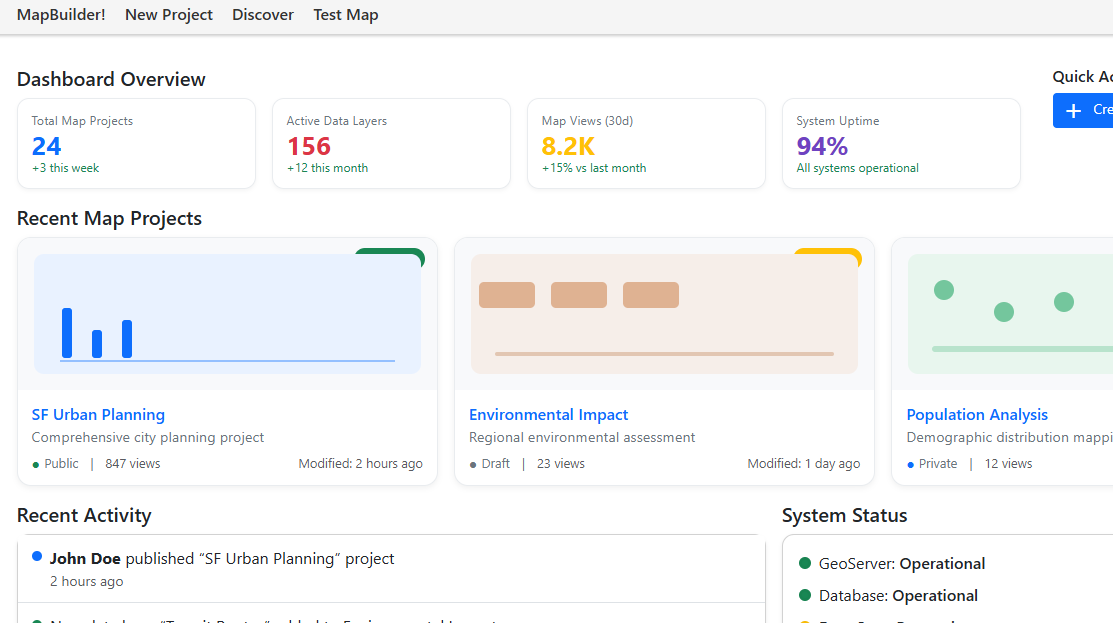Open the Environmental Impact project link
1113x623 pixels.
[548, 414]
